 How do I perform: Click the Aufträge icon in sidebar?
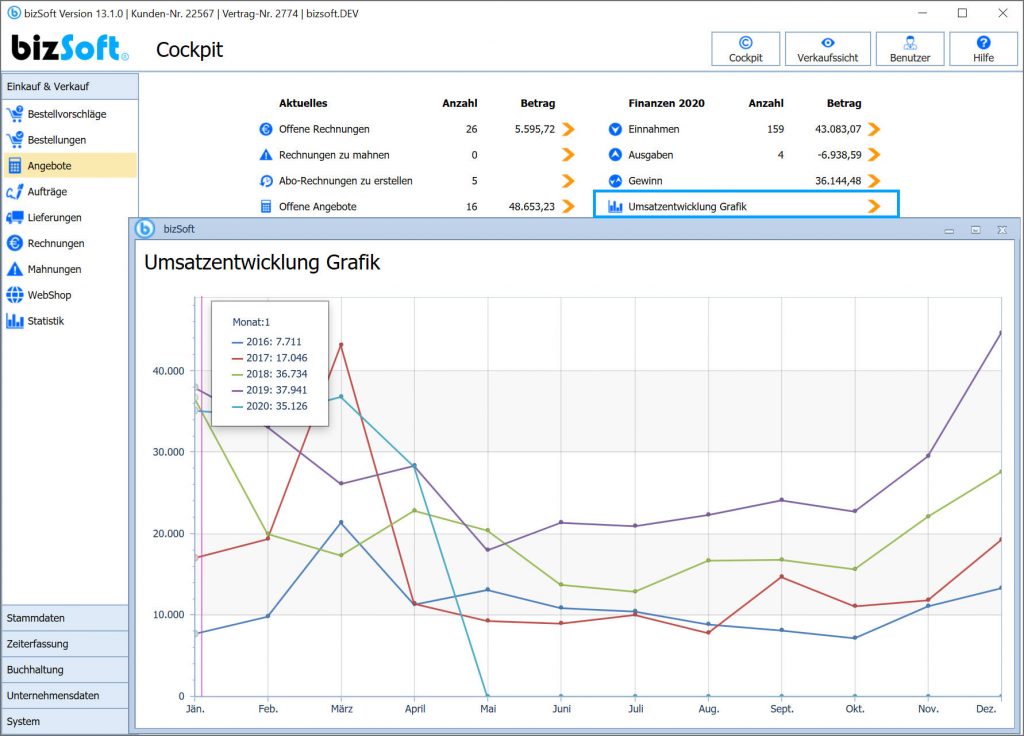(x=14, y=191)
